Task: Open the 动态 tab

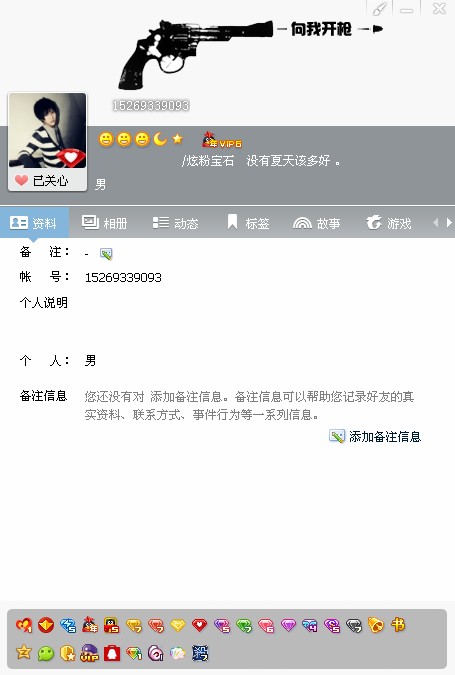Action: [x=175, y=223]
